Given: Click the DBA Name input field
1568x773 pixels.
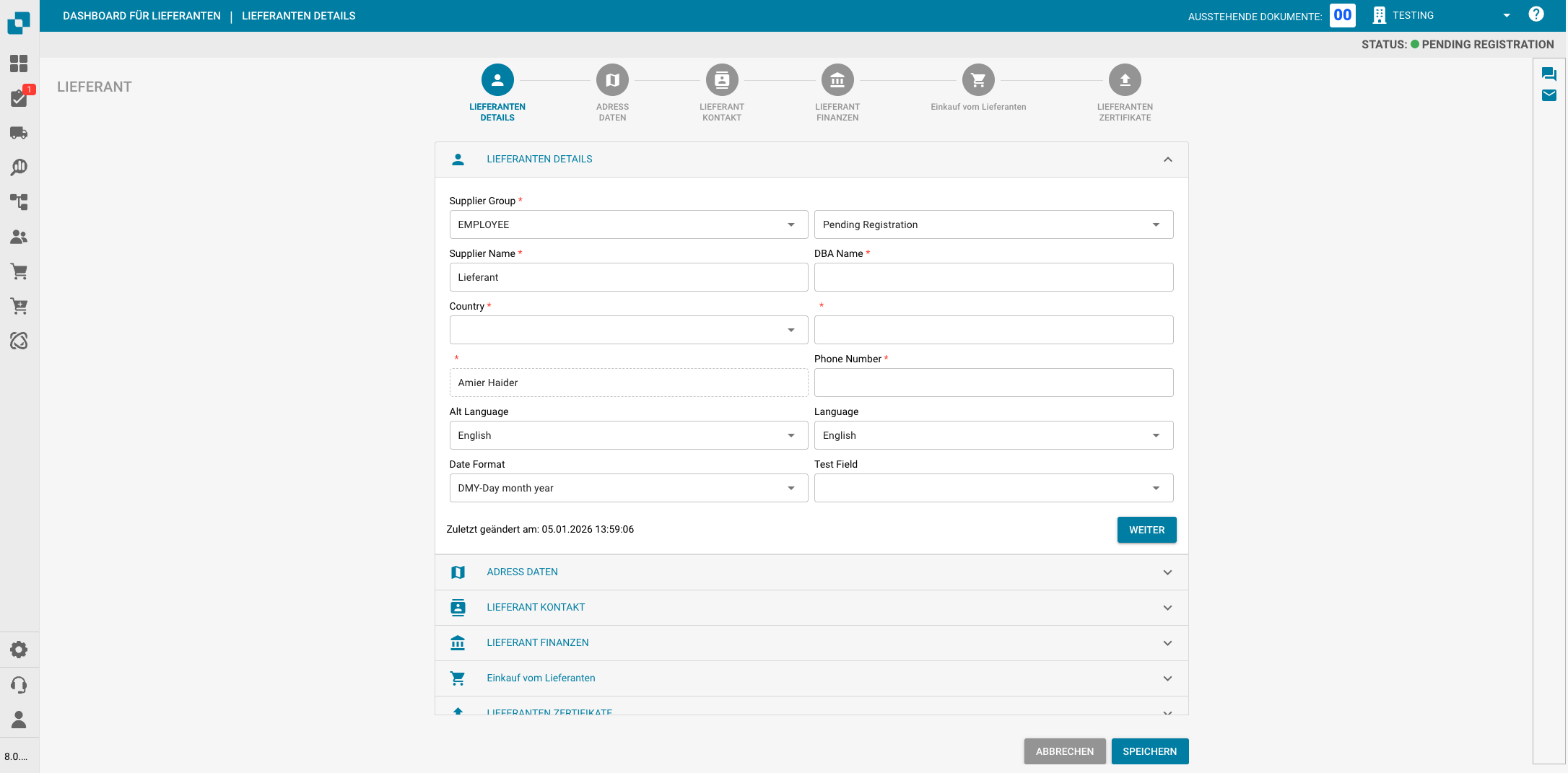Looking at the screenshot, I should pos(993,277).
